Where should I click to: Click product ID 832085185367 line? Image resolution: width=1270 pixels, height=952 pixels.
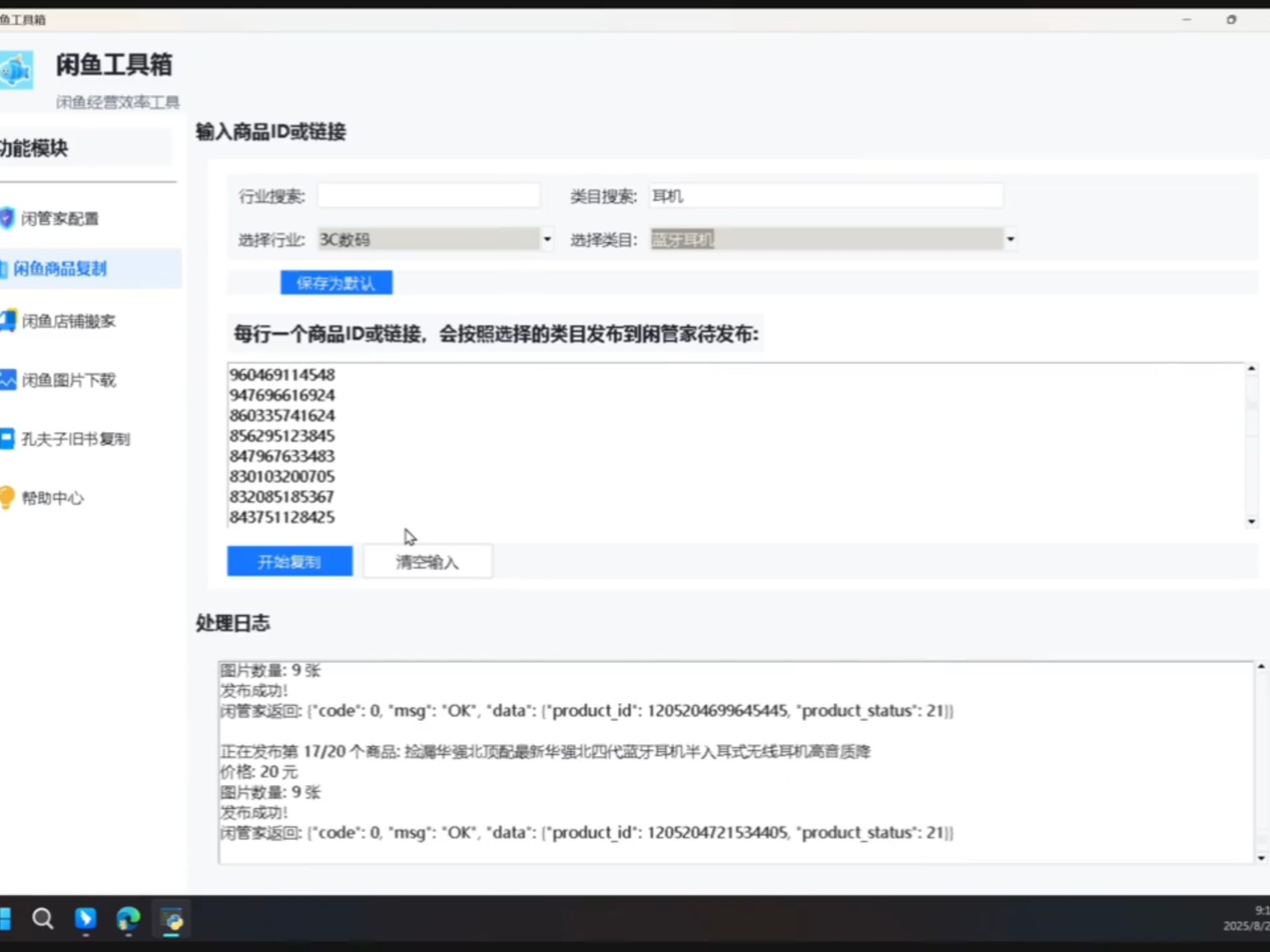pyautogui.click(x=282, y=497)
